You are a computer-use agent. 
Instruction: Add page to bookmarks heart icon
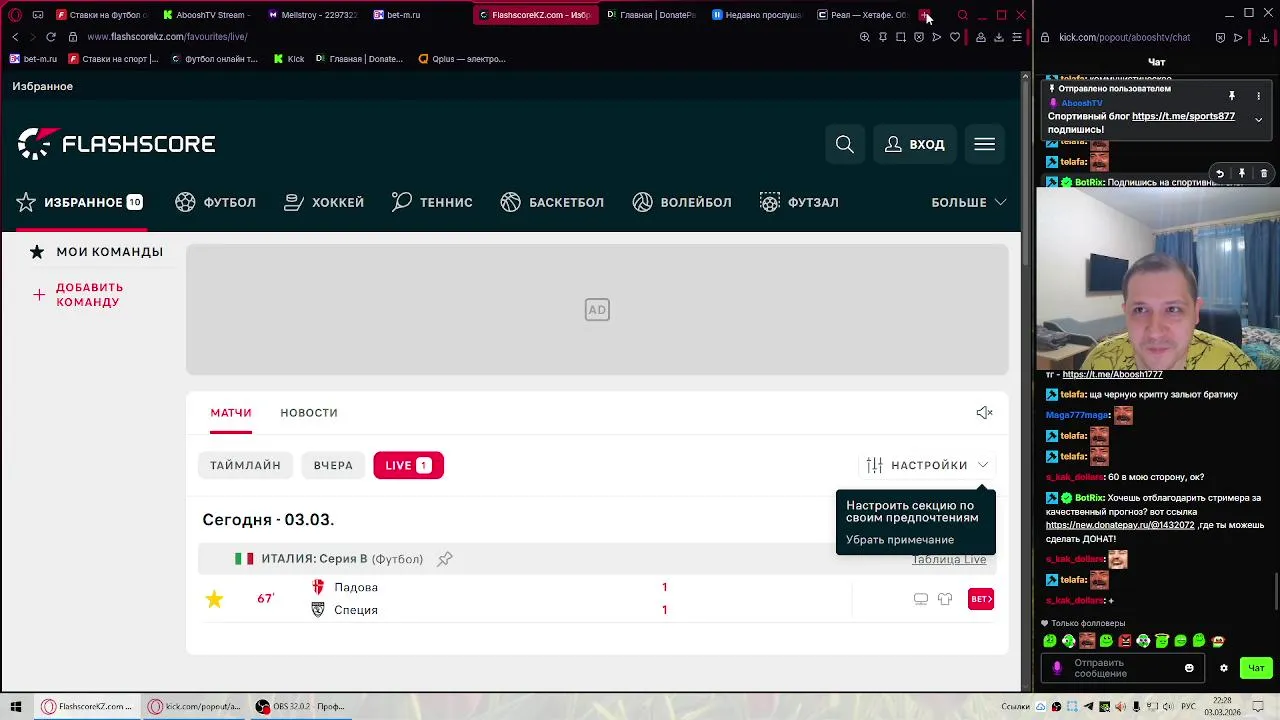[955, 37]
